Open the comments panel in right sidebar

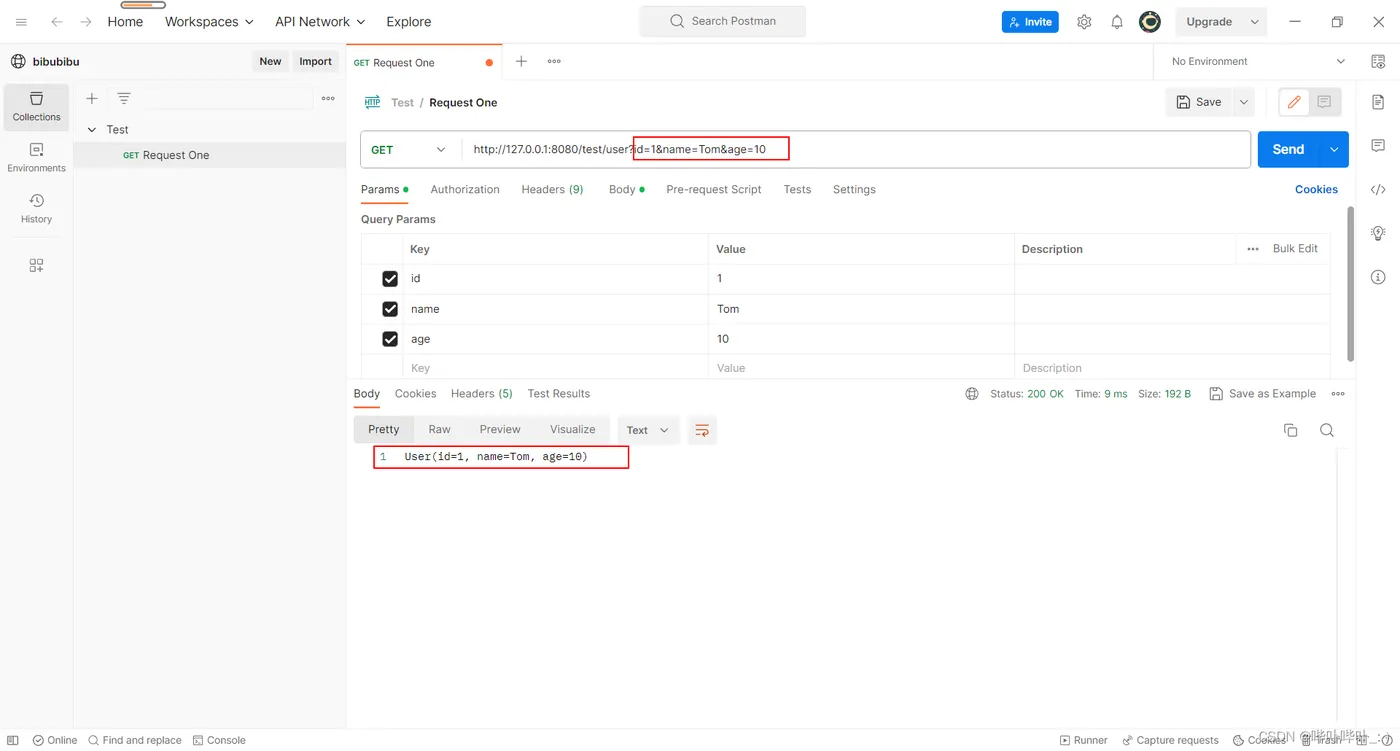1378,146
